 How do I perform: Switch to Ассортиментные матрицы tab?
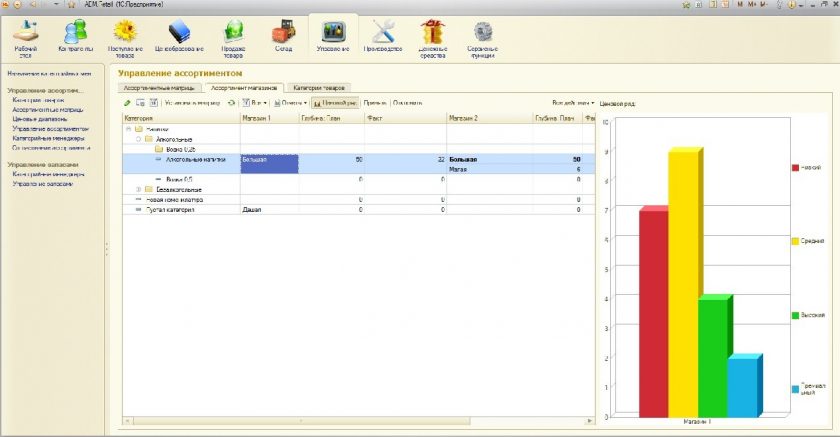tap(159, 88)
